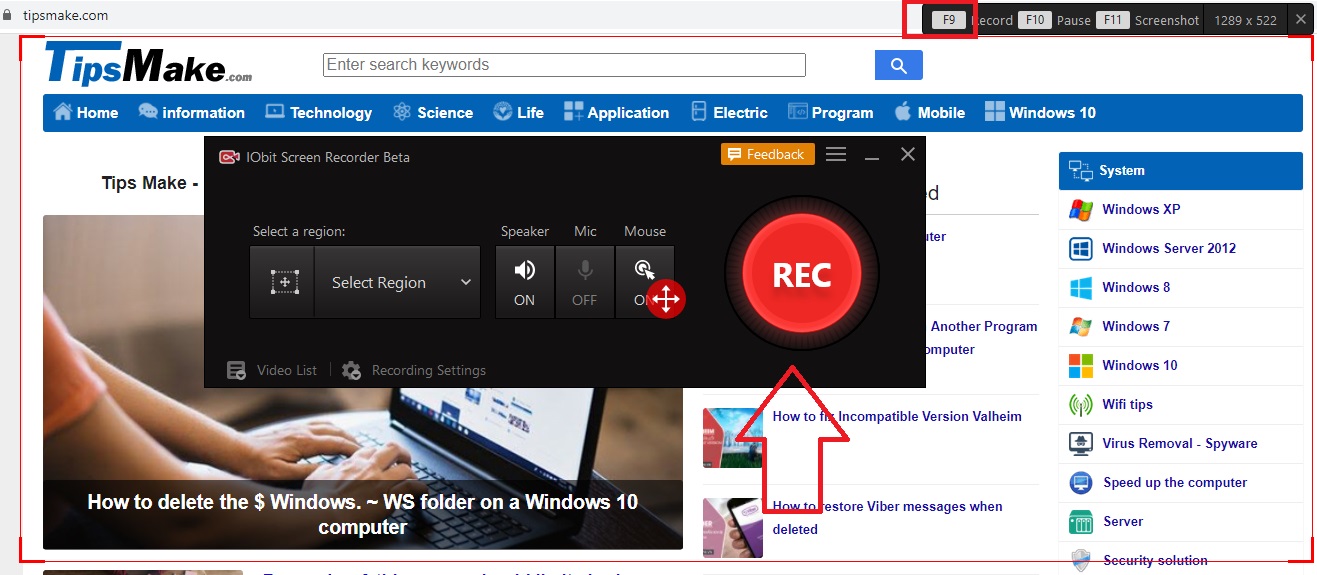This screenshot has width=1317, height=575.
Task: Click the IObit Screen Recorder logo icon
Action: [x=229, y=157]
